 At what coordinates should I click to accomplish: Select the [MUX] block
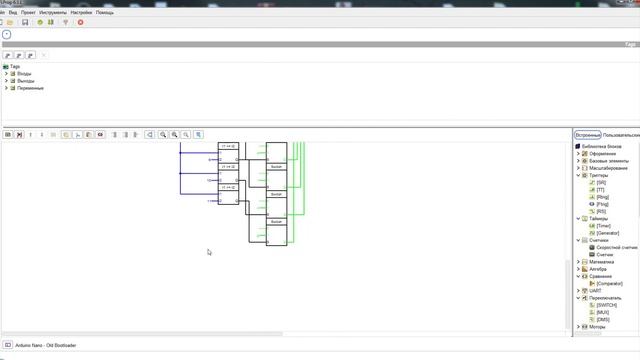pos(603,313)
